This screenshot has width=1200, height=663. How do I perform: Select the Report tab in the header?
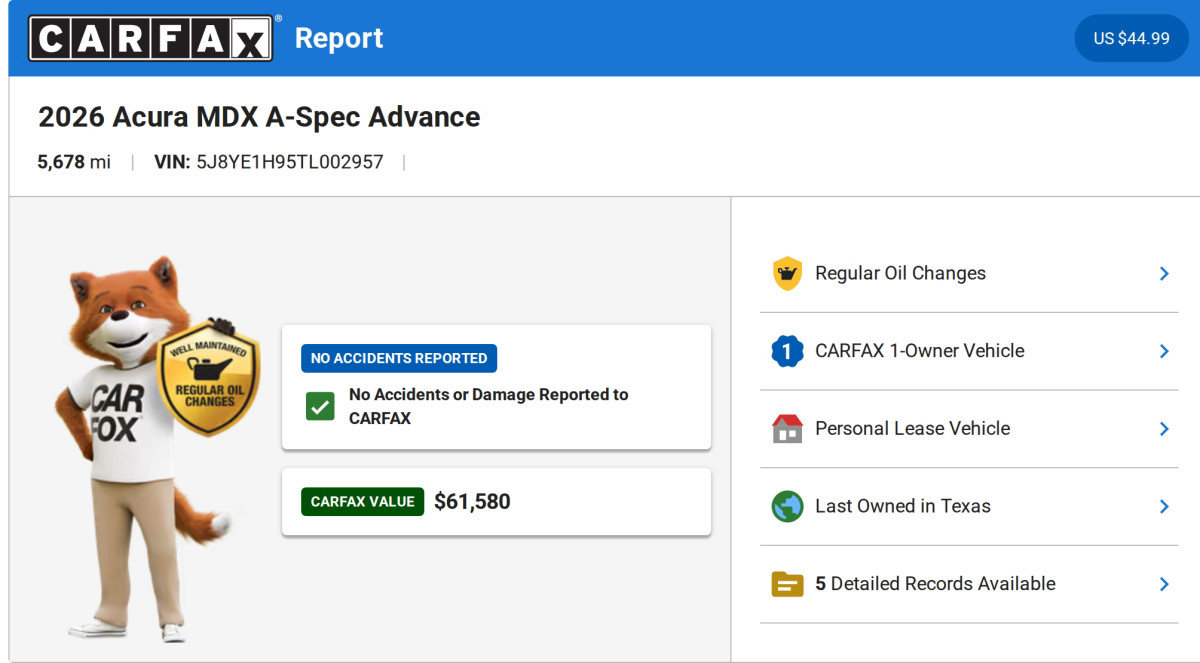pyautogui.click(x=339, y=38)
